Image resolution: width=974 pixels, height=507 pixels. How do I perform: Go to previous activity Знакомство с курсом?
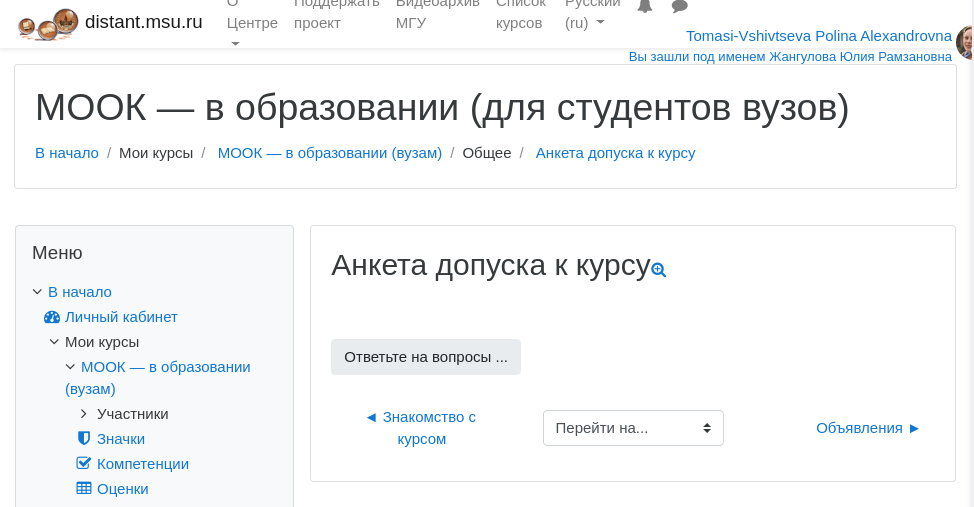pos(421,428)
